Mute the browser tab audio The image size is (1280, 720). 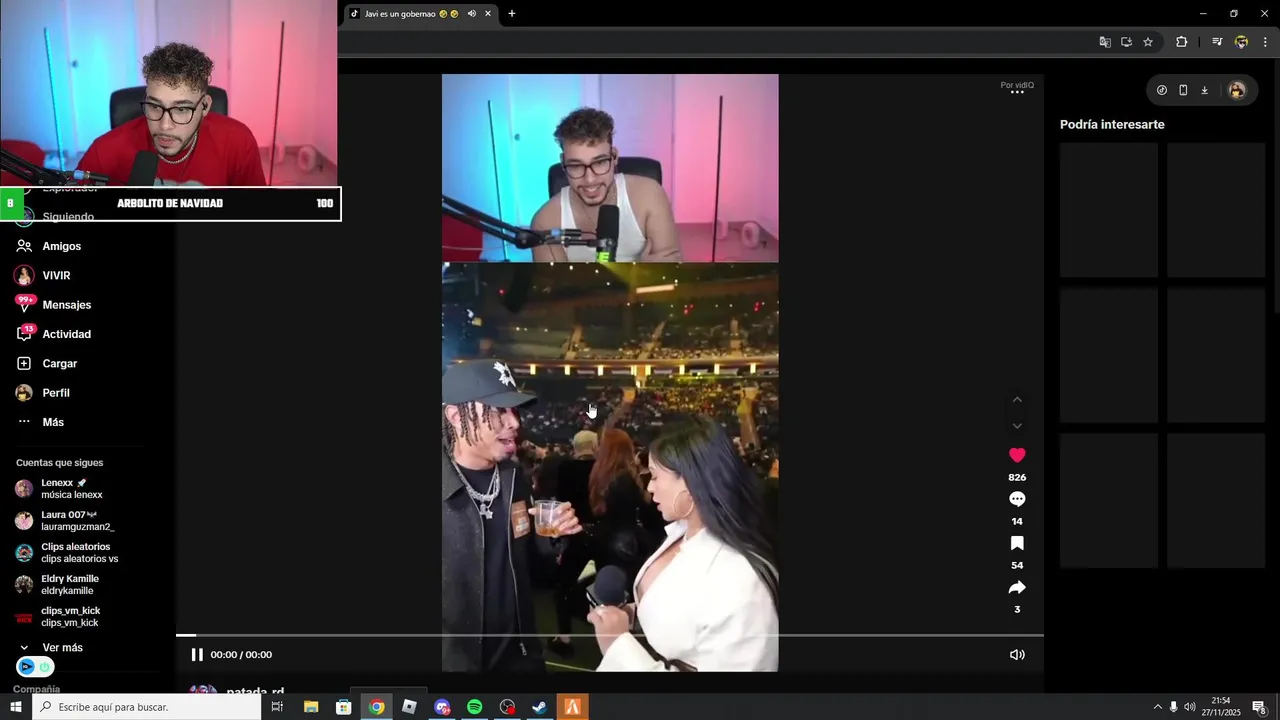(x=471, y=14)
